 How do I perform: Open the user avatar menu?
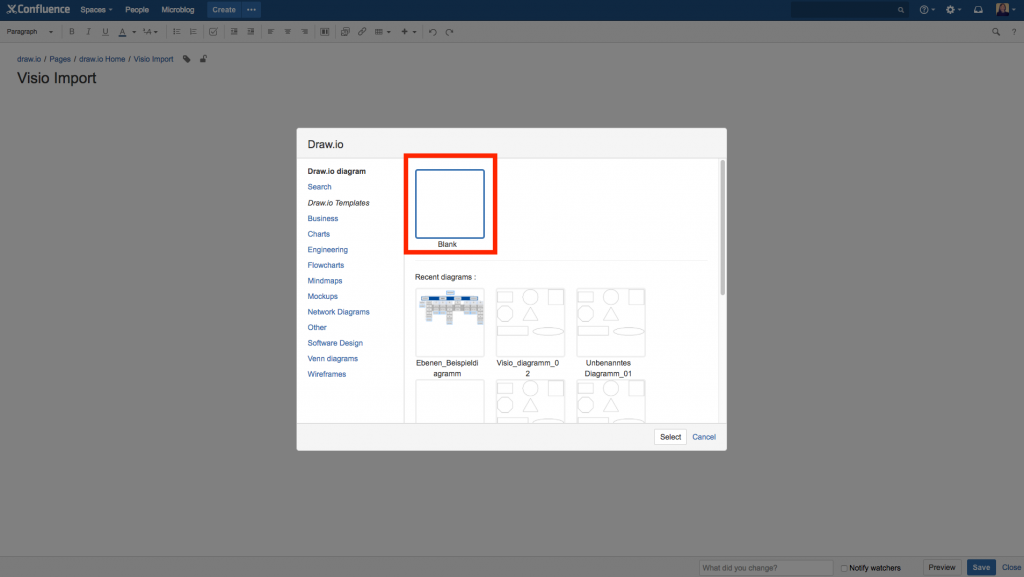coord(1006,9)
